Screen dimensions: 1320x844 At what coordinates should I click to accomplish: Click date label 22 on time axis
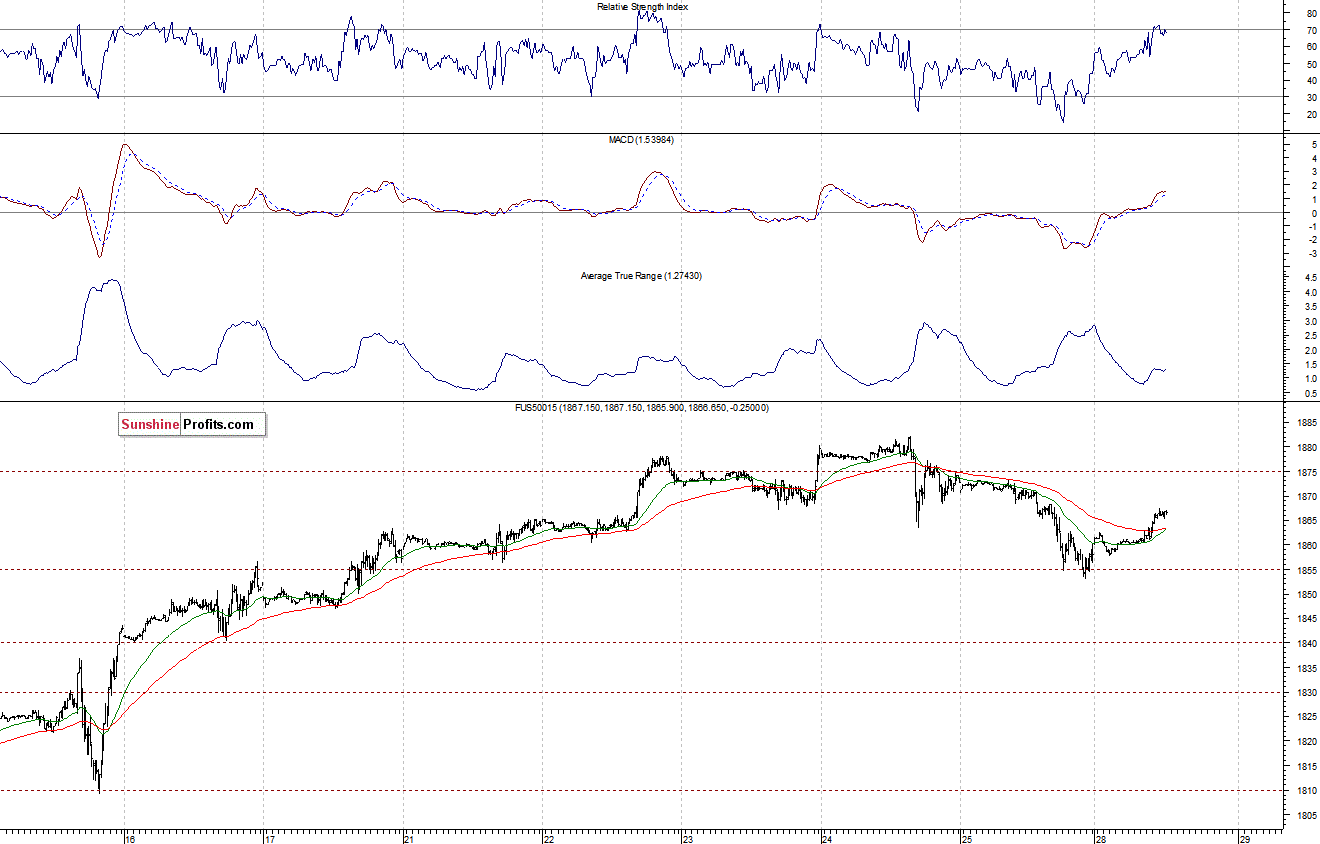(x=549, y=838)
